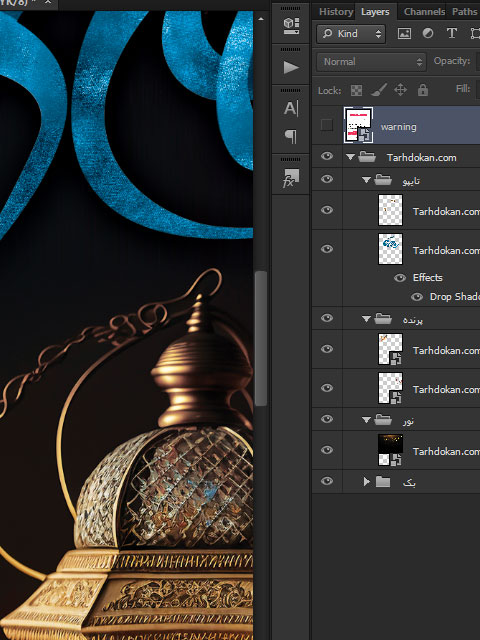Image resolution: width=480 pixels, height=640 pixels.
Task: Filter layers by adjustment layers icon
Action: (428, 33)
